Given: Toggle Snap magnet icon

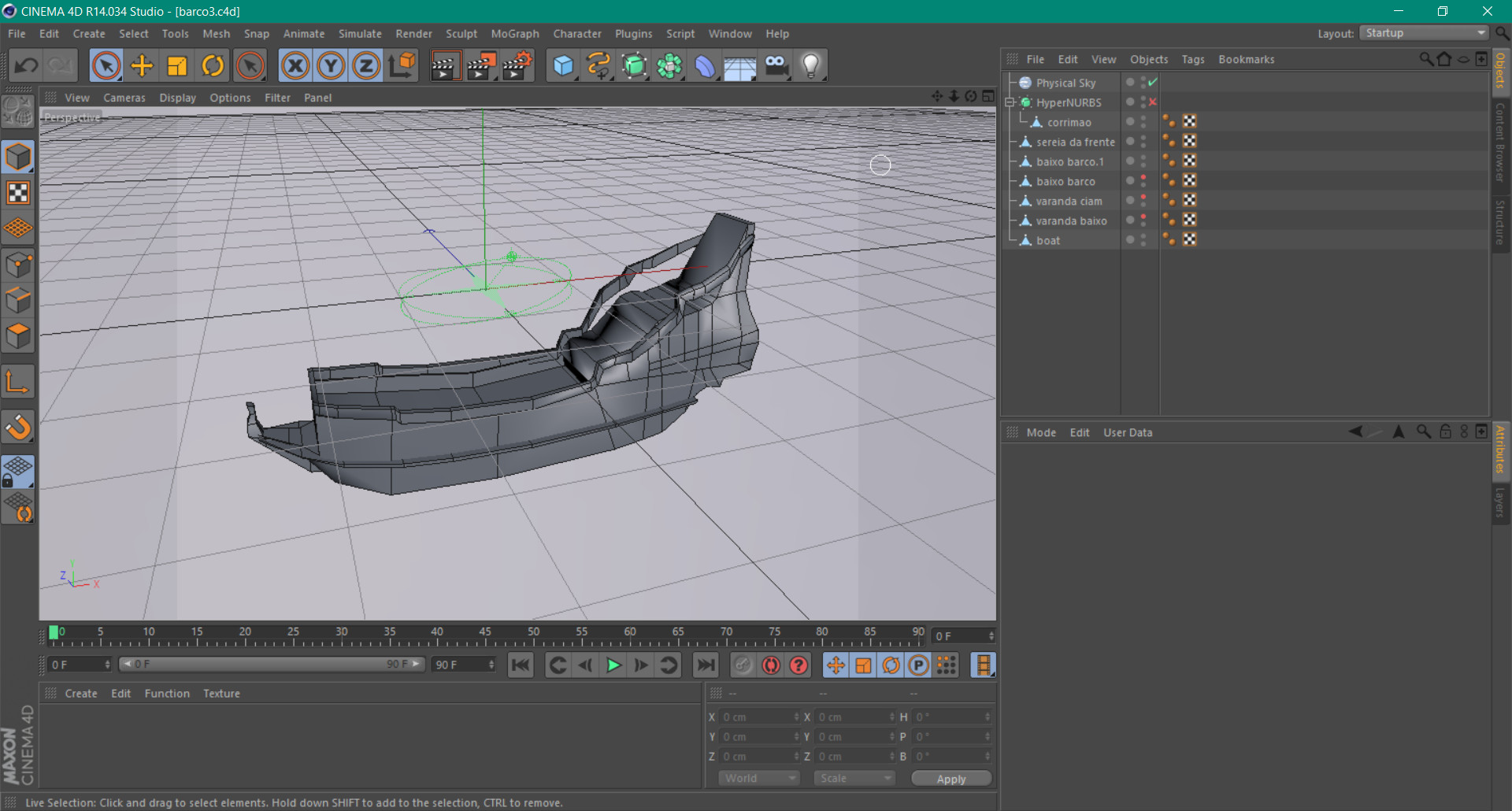Looking at the screenshot, I should [x=18, y=428].
